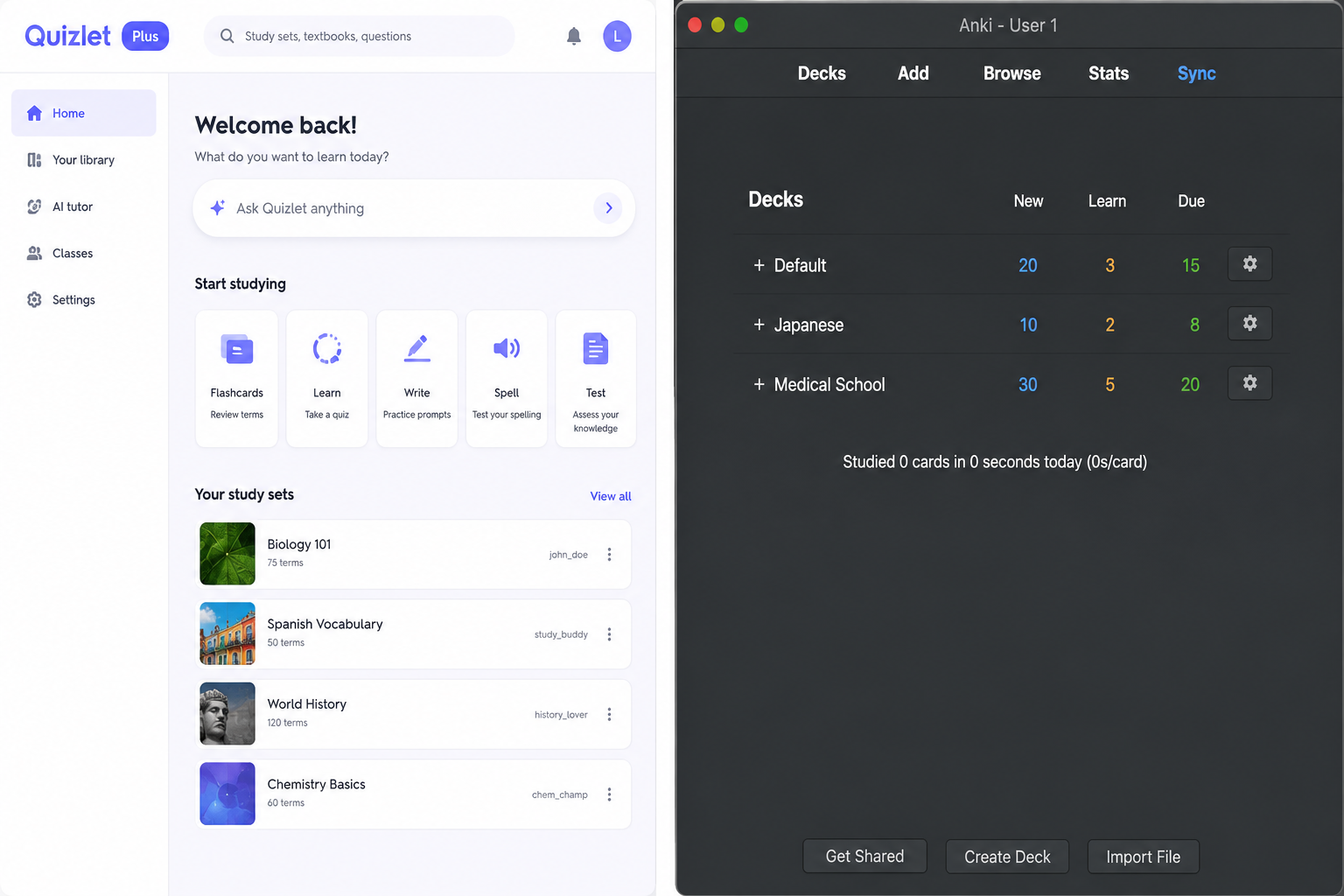1344x896 pixels.
Task: Click Medical School due count 20
Action: click(1190, 384)
